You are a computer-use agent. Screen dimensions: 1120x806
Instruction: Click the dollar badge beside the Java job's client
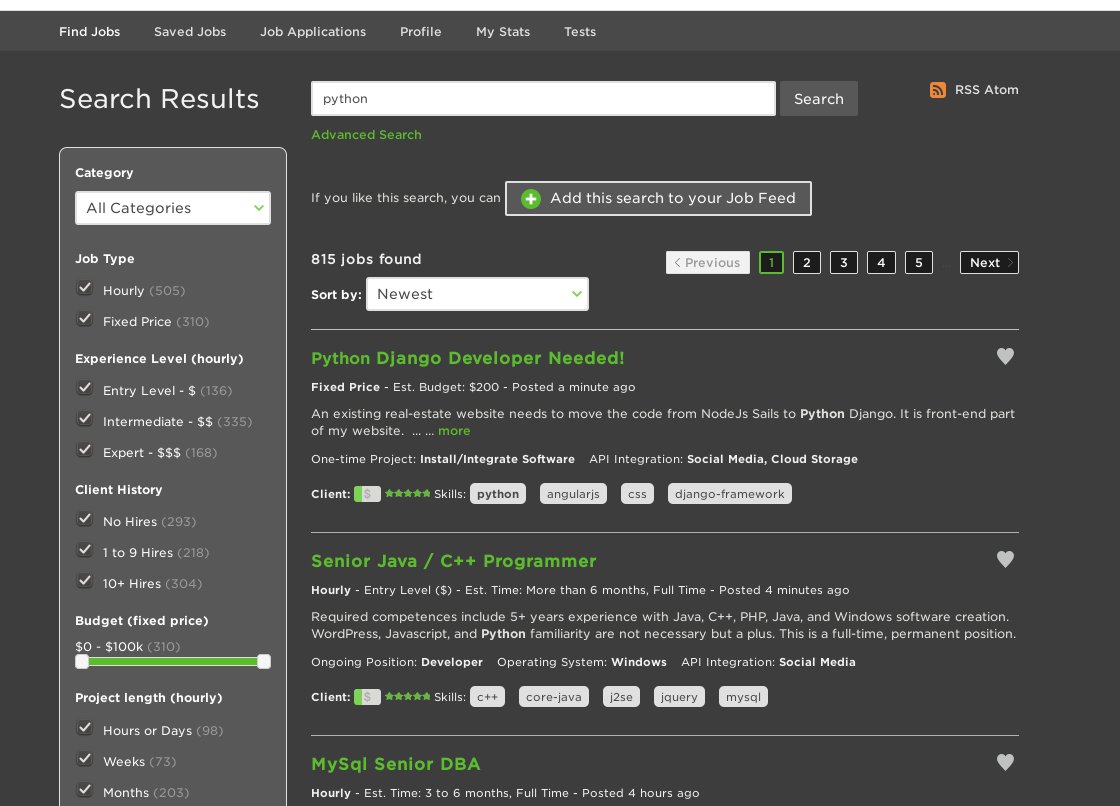click(367, 696)
